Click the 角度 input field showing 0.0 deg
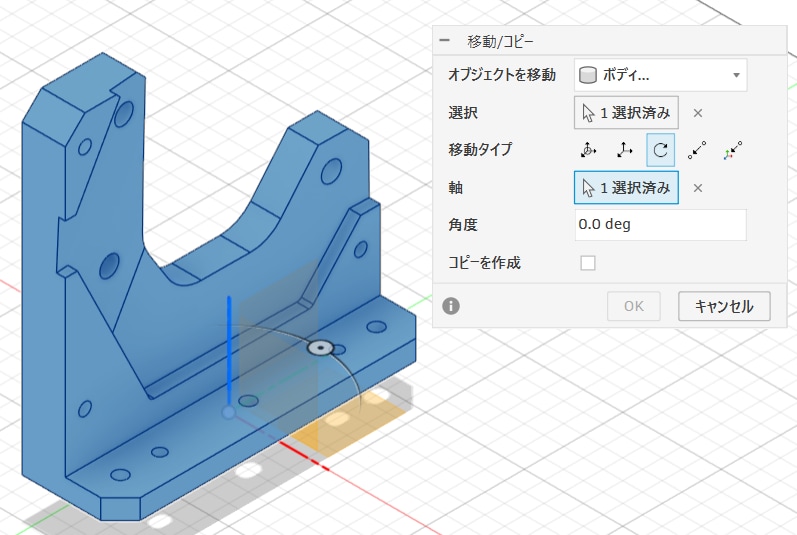797x535 pixels. click(660, 225)
